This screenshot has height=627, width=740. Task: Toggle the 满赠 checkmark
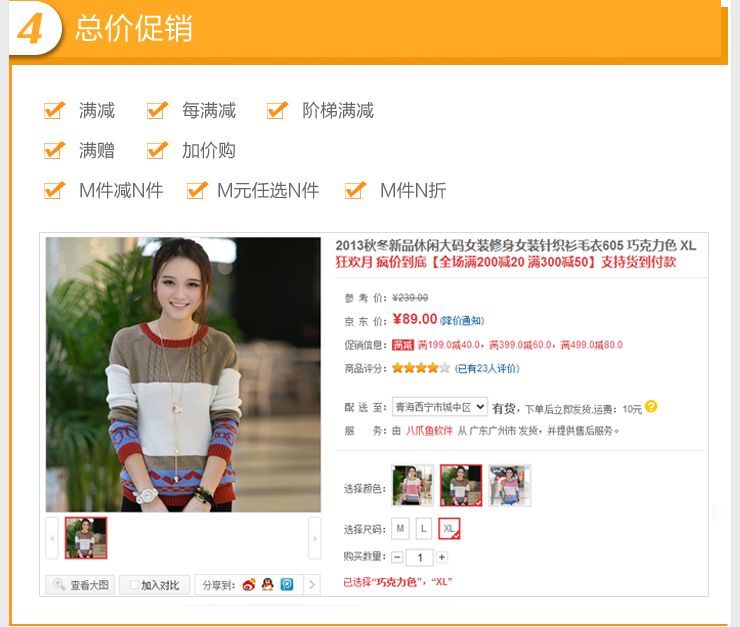[x=54, y=150]
